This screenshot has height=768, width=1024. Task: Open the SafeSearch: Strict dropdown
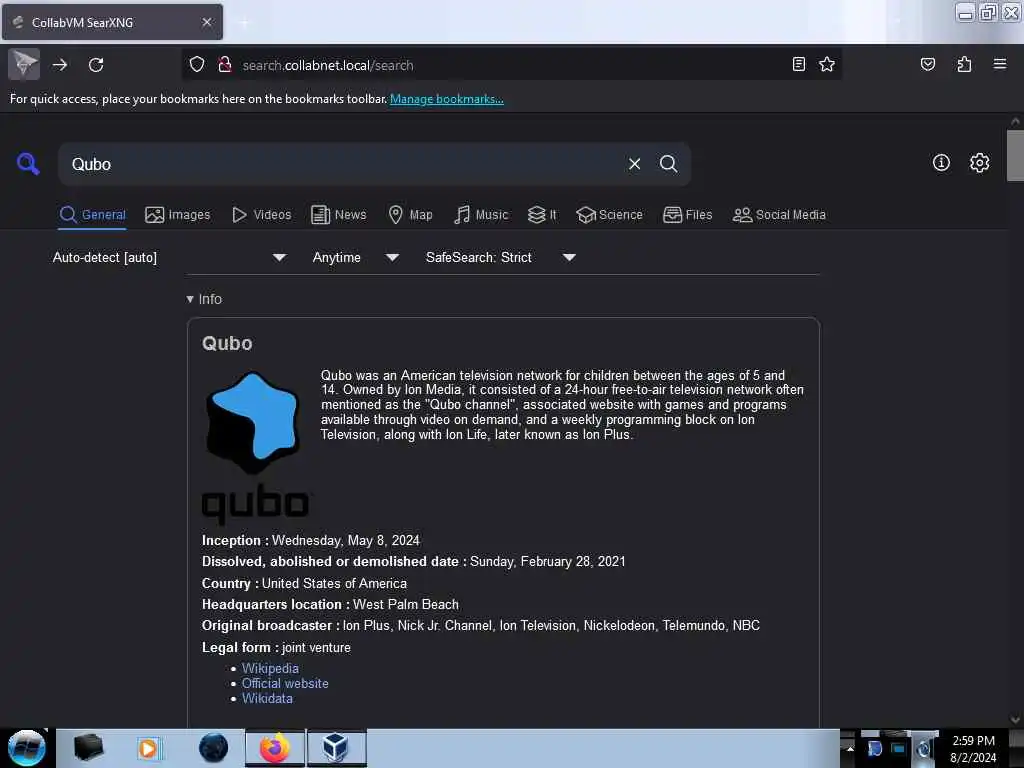(x=500, y=257)
